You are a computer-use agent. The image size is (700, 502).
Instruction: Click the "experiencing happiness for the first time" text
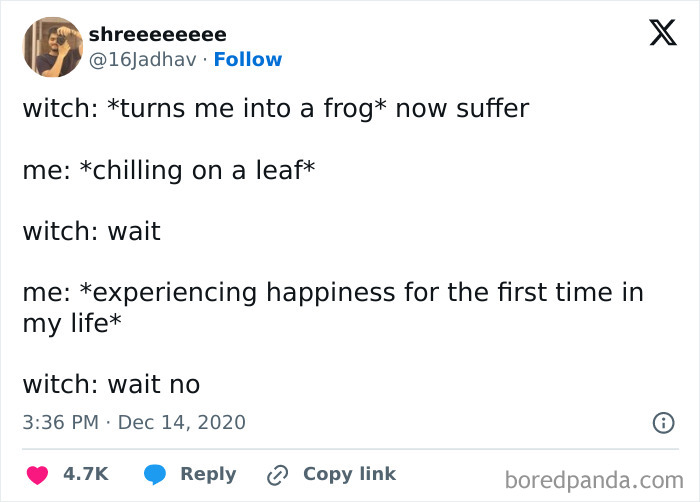coord(332,293)
